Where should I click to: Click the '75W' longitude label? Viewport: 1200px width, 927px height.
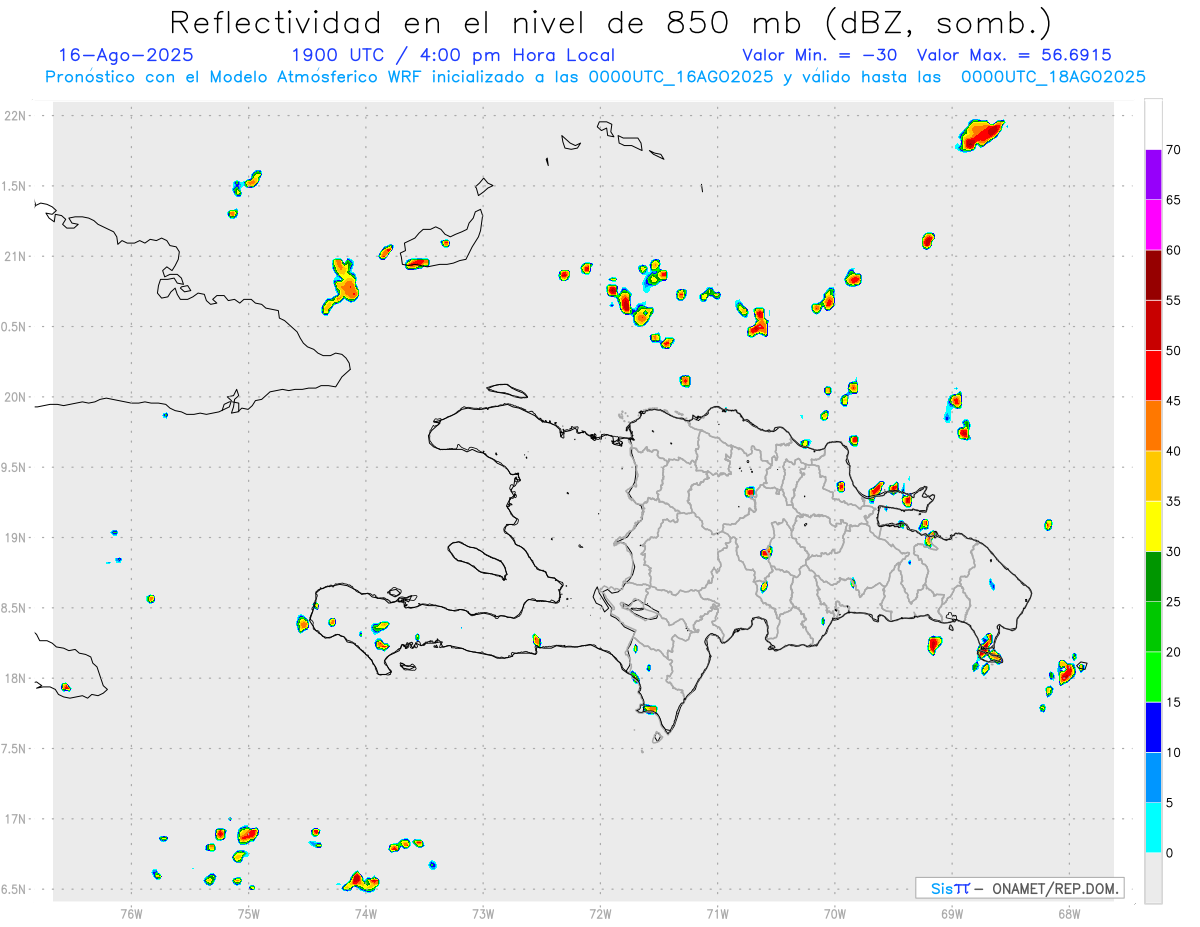pyautogui.click(x=249, y=912)
